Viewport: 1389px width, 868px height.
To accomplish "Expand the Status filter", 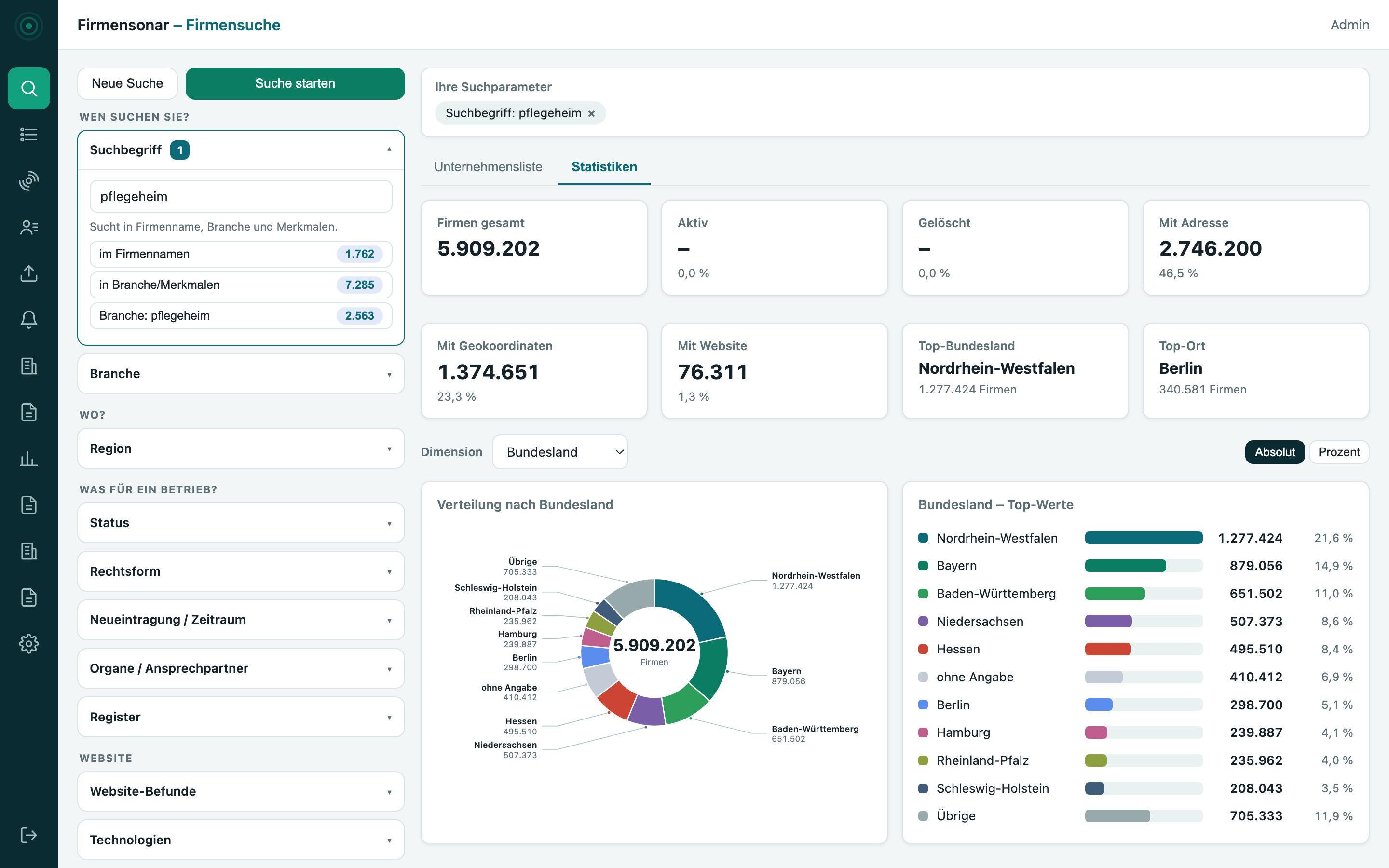I will pyautogui.click(x=241, y=523).
